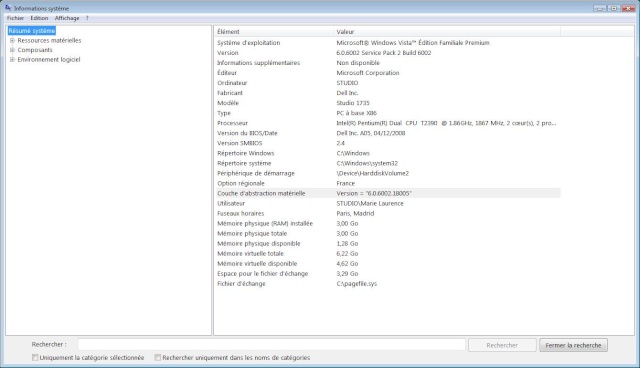
Task: Select the Modèle row
Action: coord(387,103)
